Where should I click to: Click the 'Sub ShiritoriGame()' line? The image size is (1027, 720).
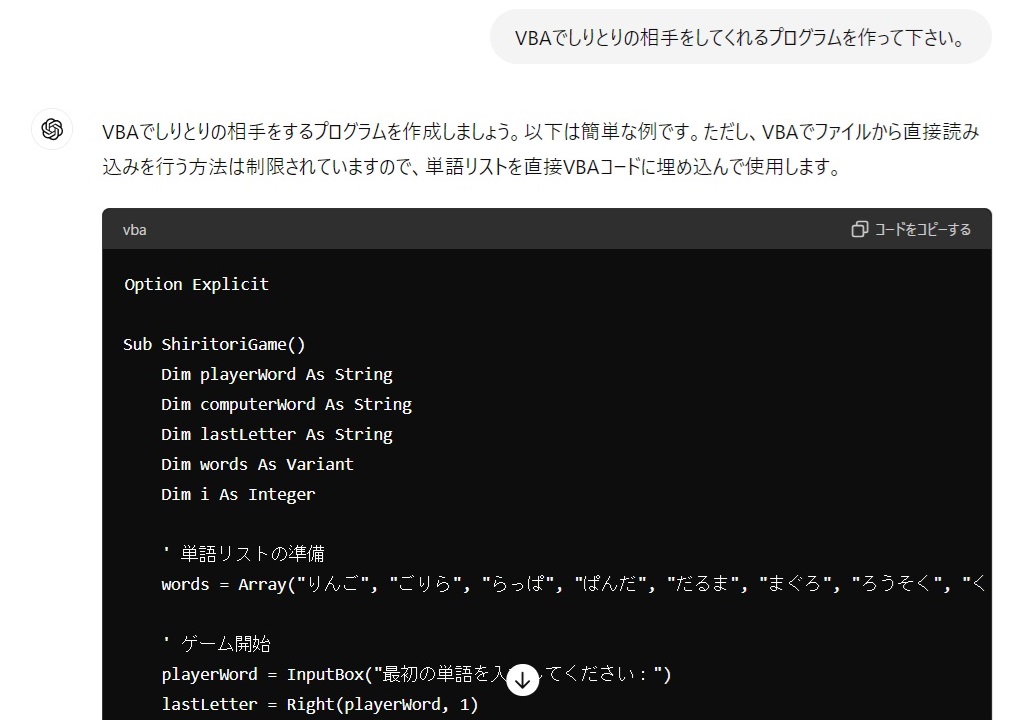pyautogui.click(x=214, y=345)
